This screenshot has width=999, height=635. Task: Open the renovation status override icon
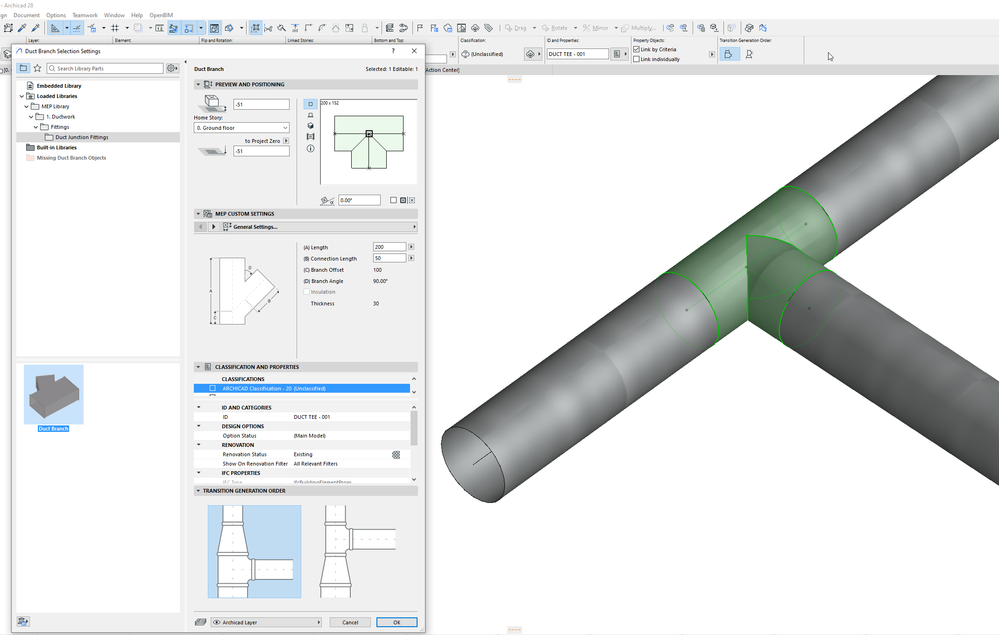(396, 455)
